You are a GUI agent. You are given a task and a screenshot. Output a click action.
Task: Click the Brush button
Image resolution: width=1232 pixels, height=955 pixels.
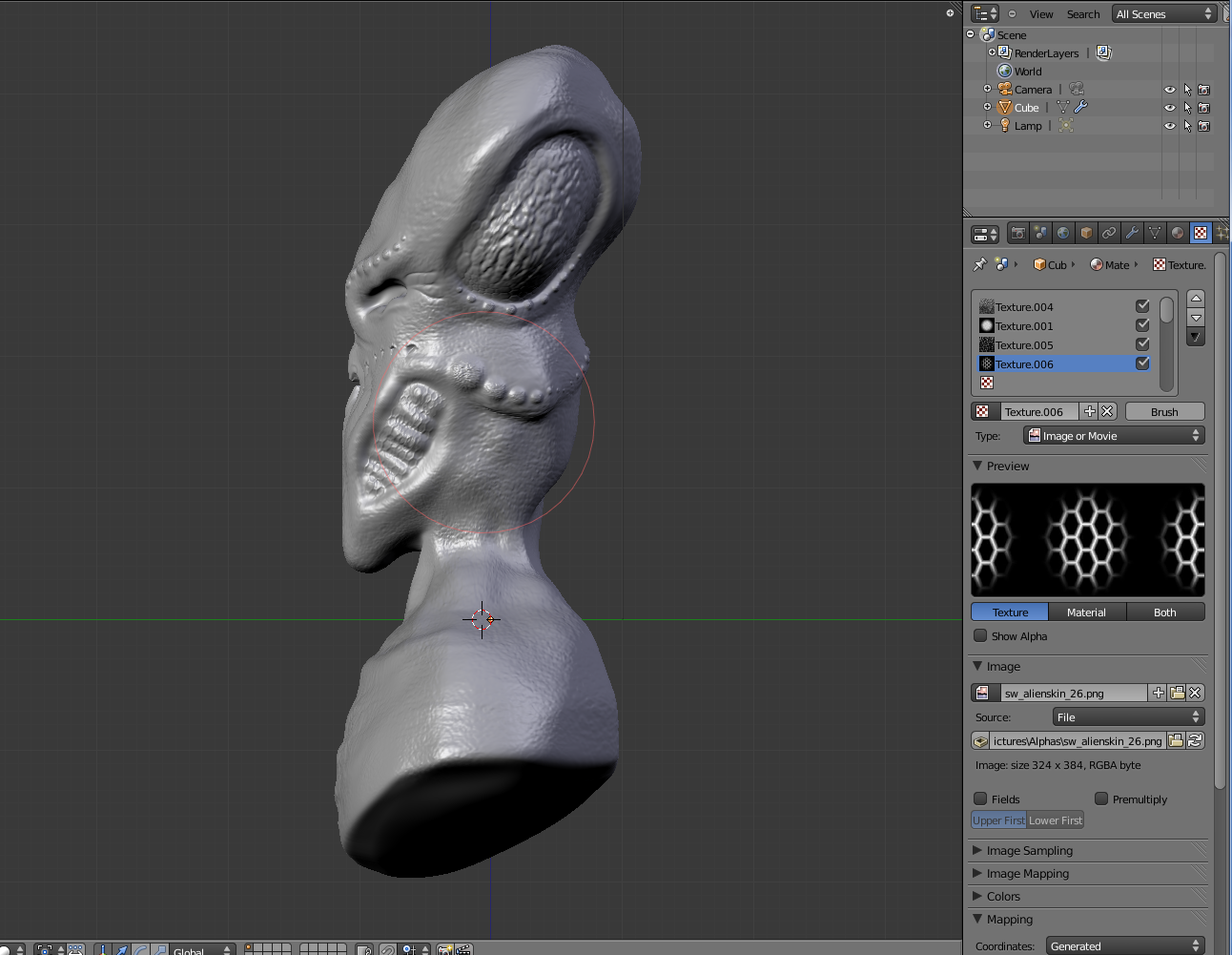click(1164, 411)
